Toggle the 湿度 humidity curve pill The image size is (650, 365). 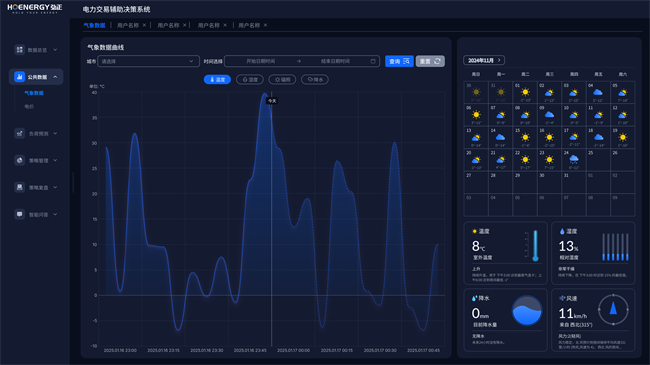(250, 79)
